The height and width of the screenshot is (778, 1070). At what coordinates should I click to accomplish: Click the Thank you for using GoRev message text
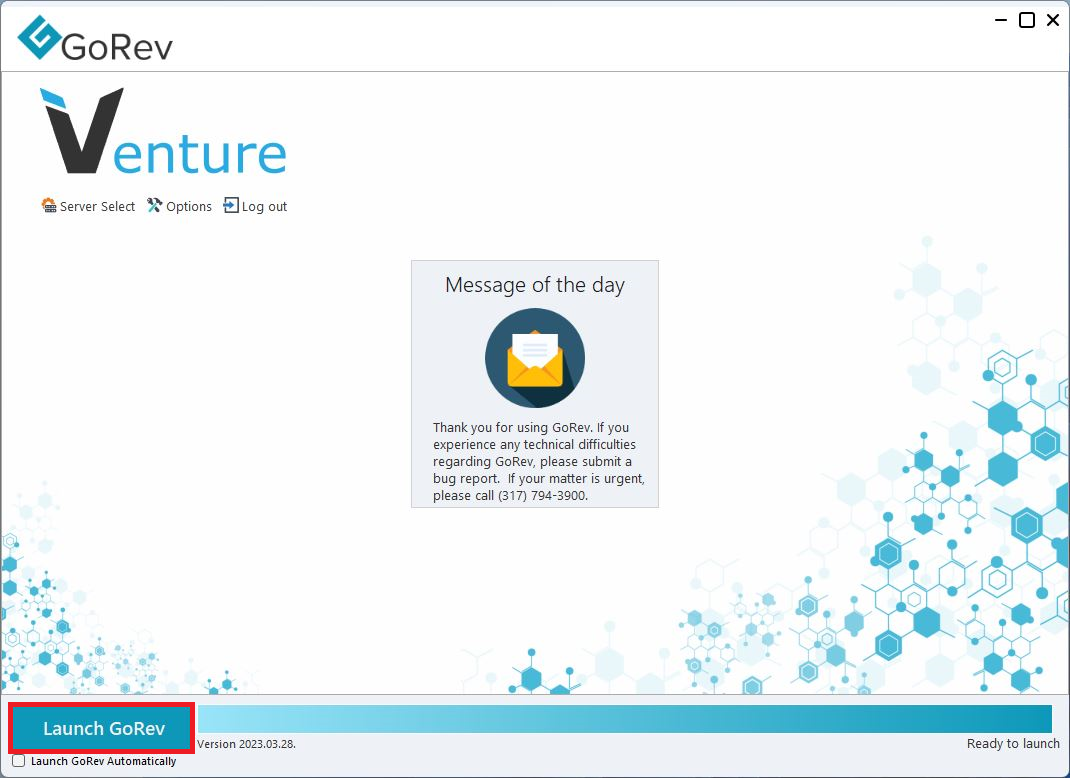[538, 461]
